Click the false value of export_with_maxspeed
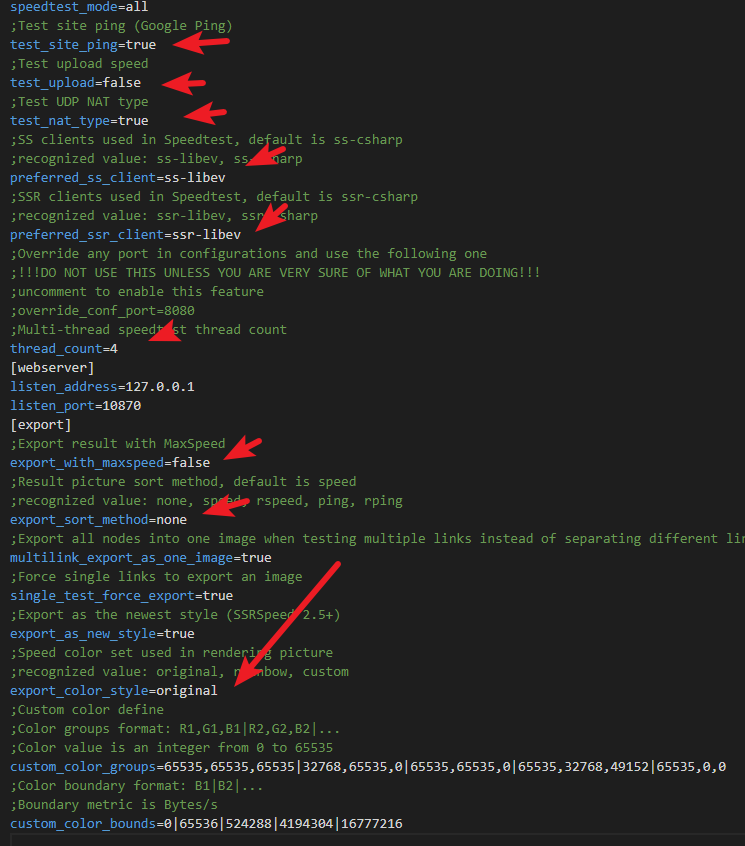Image resolution: width=745 pixels, height=846 pixels. (191, 463)
